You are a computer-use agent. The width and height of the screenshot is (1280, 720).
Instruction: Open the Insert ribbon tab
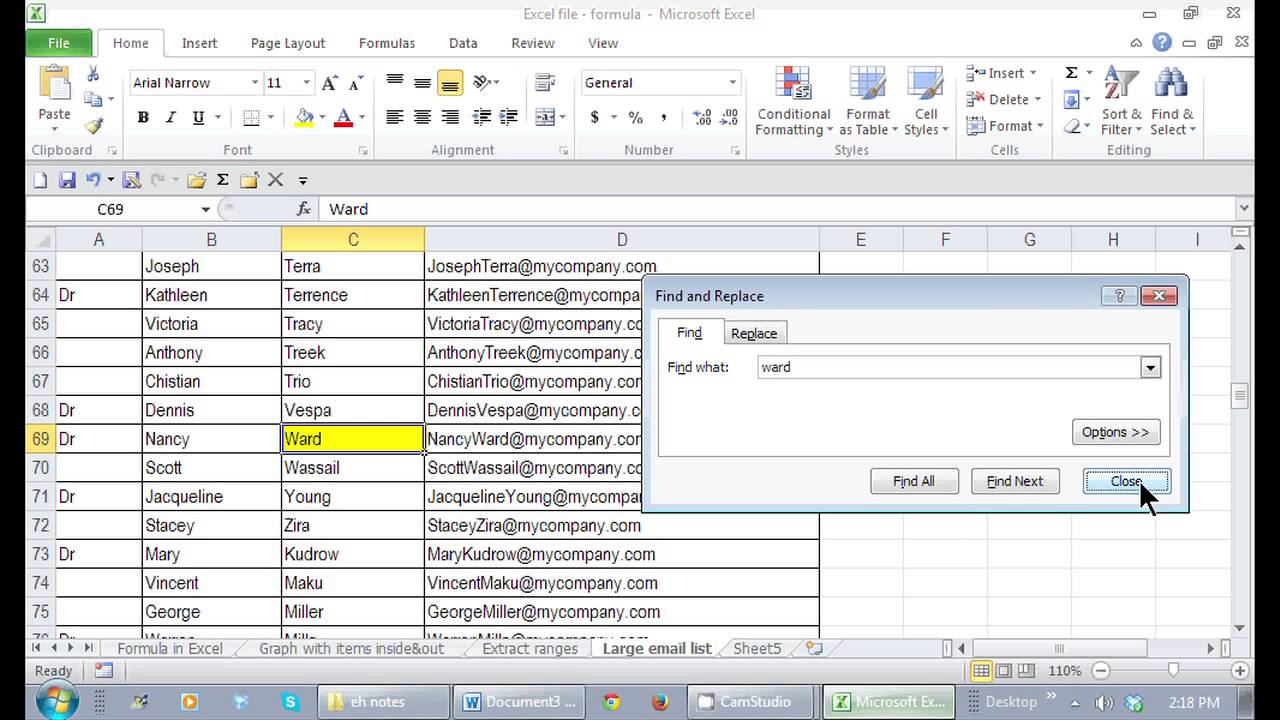click(x=199, y=43)
